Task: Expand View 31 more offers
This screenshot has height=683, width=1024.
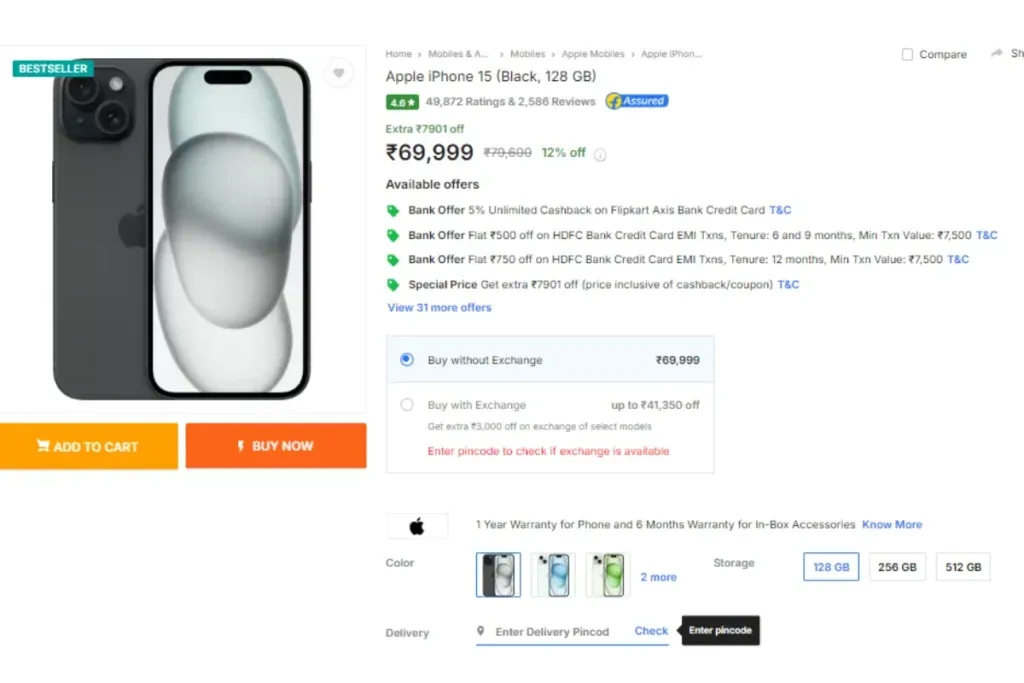Action: click(439, 308)
